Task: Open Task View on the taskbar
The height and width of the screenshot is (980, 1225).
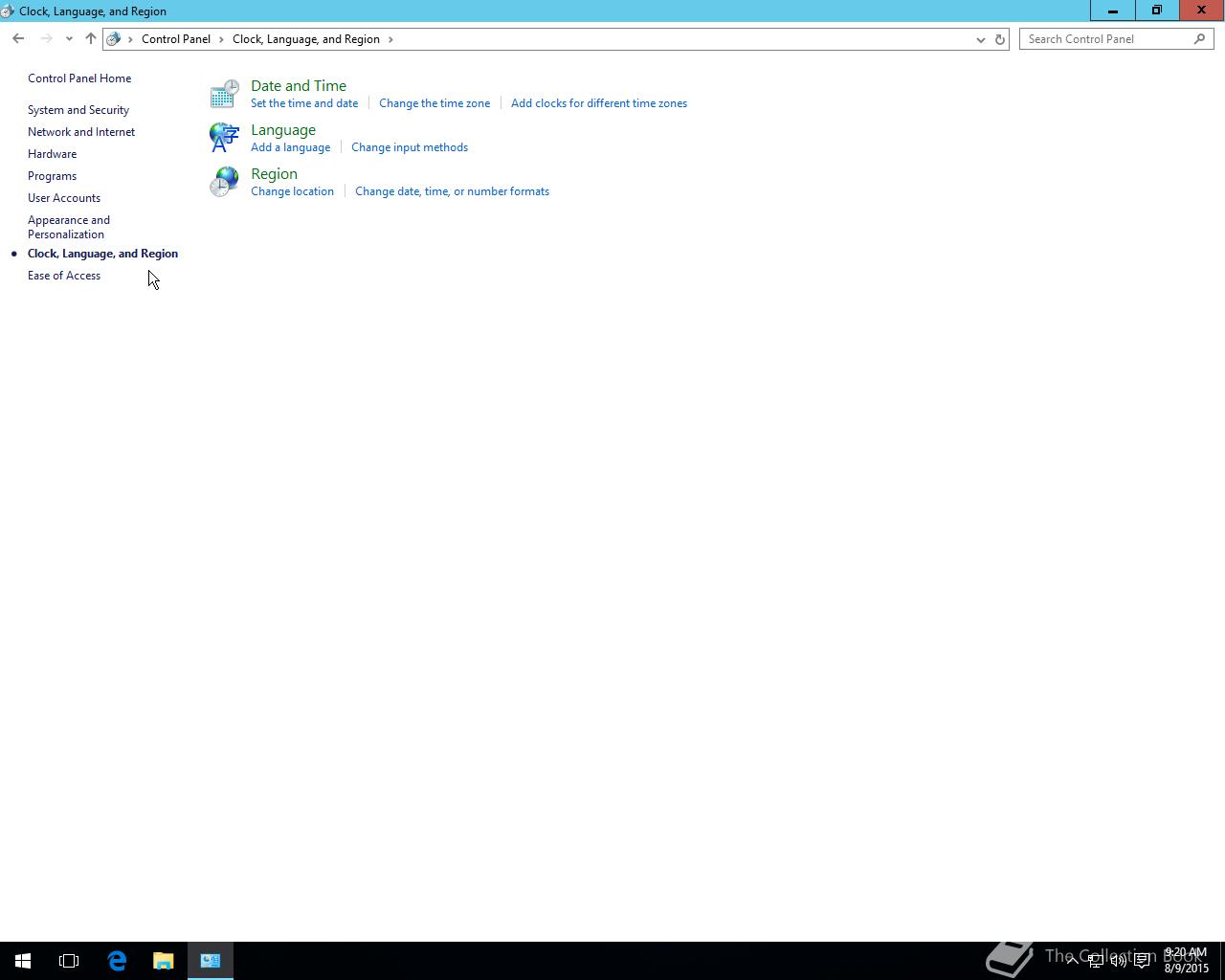Action: [x=69, y=961]
